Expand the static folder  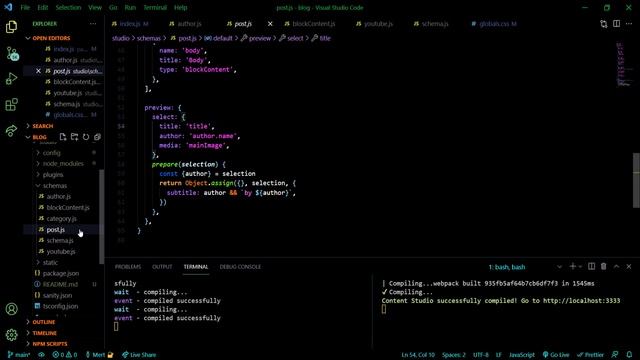pos(50,262)
